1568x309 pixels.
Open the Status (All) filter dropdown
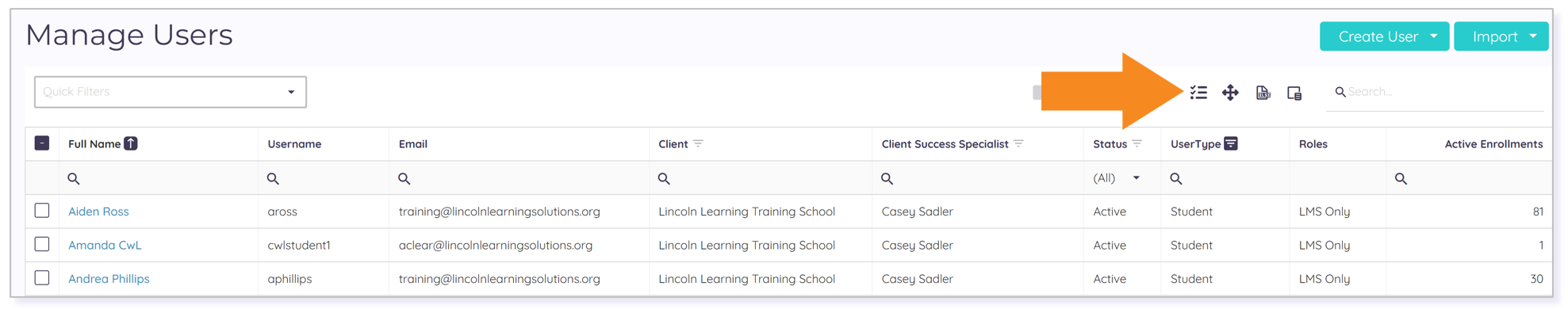[1117, 178]
